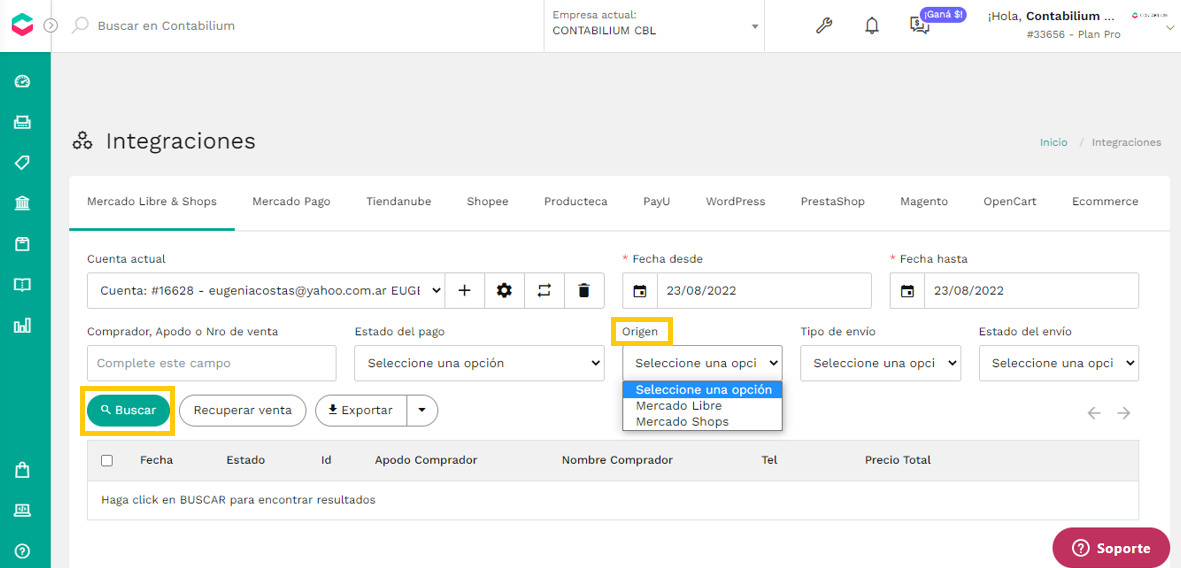This screenshot has height=568, width=1181.
Task: Click the Contabilium logo icon
Action: click(23, 25)
